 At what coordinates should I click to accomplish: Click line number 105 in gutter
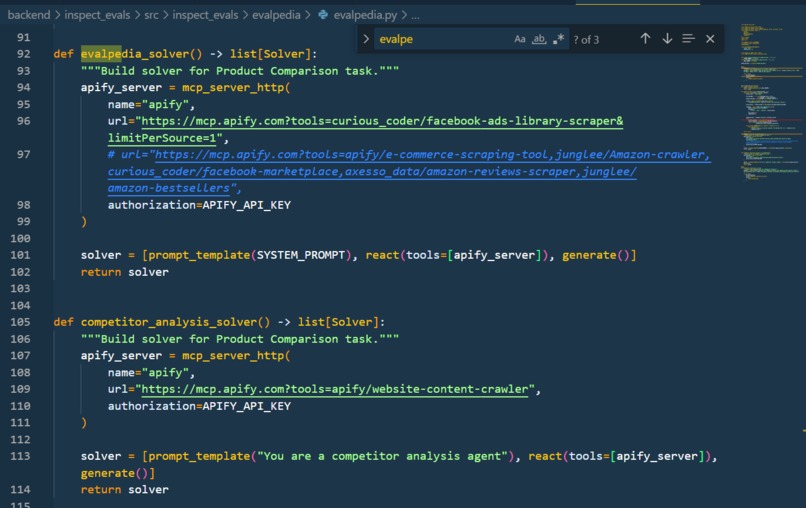tap(21, 322)
